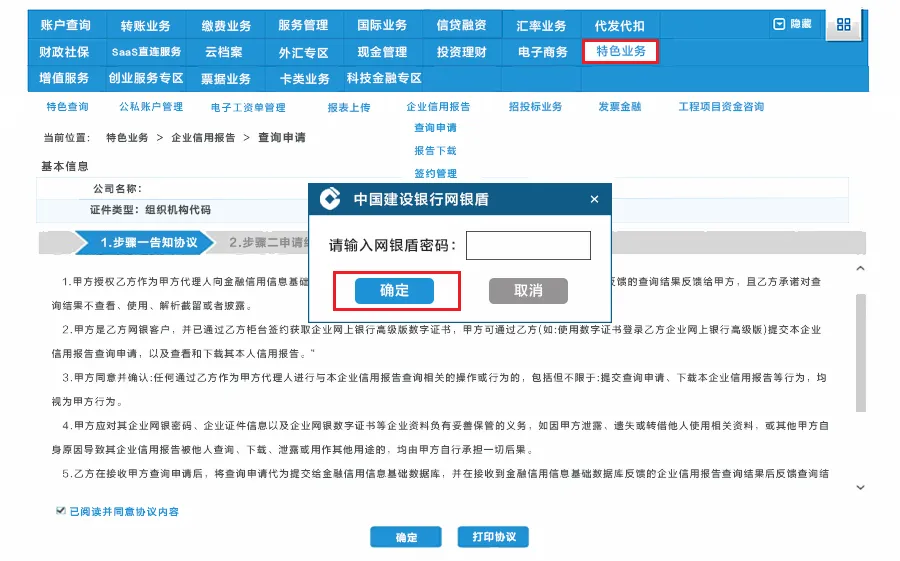Screen dimensions: 900x561
Task: Close the 中国建设银行网银盾 dialog
Action: 594,199
